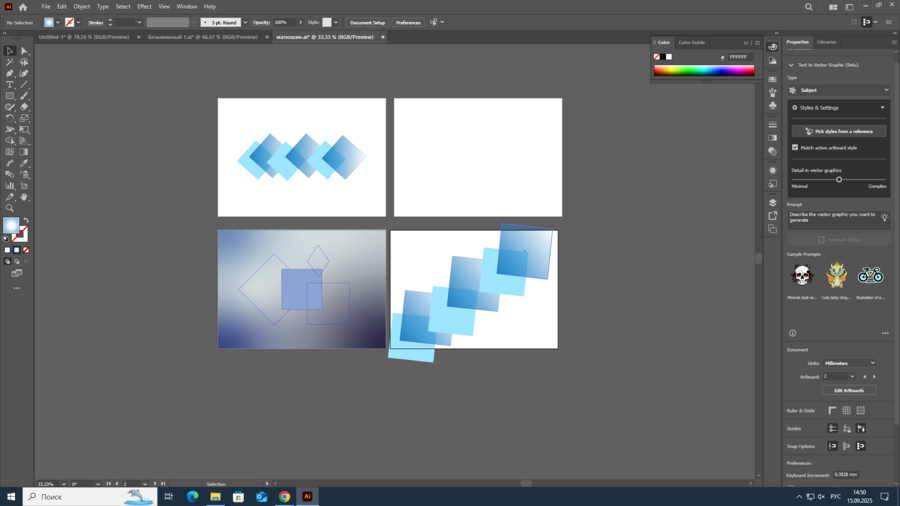The image size is (900, 506).
Task: Toggle the Snap to Point option icon
Action: coord(832,447)
